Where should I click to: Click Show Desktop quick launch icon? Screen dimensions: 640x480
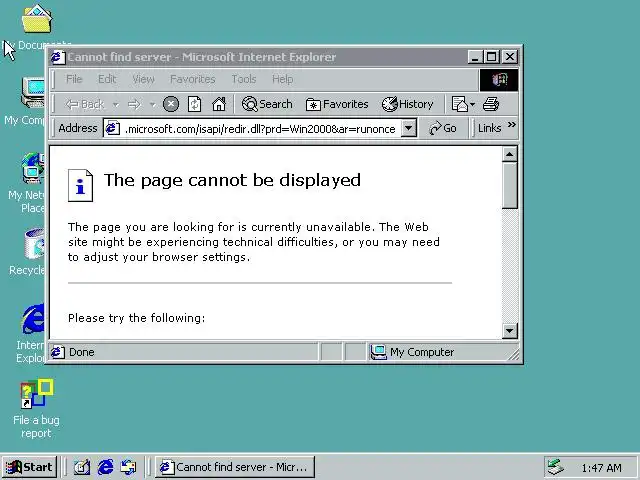tap(82, 467)
